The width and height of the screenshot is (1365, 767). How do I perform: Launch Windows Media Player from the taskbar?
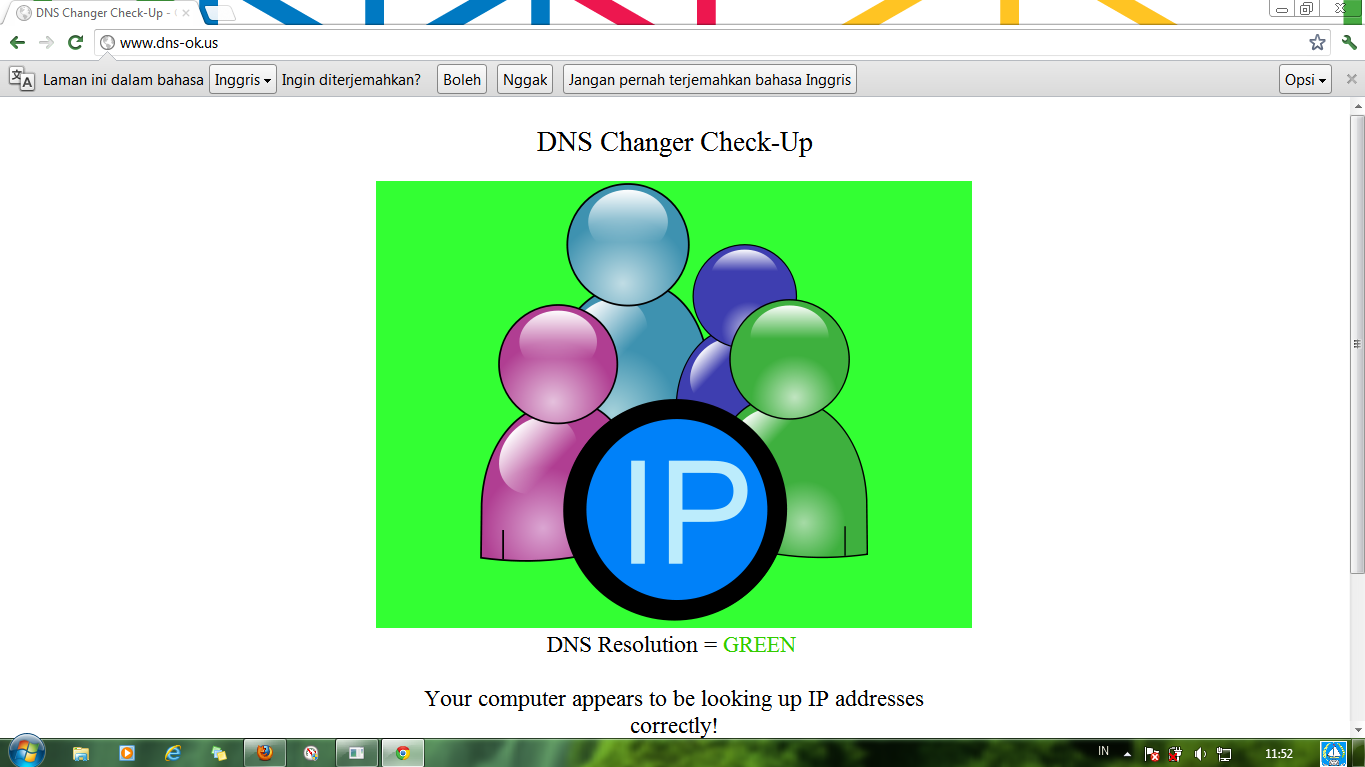pyautogui.click(x=127, y=753)
